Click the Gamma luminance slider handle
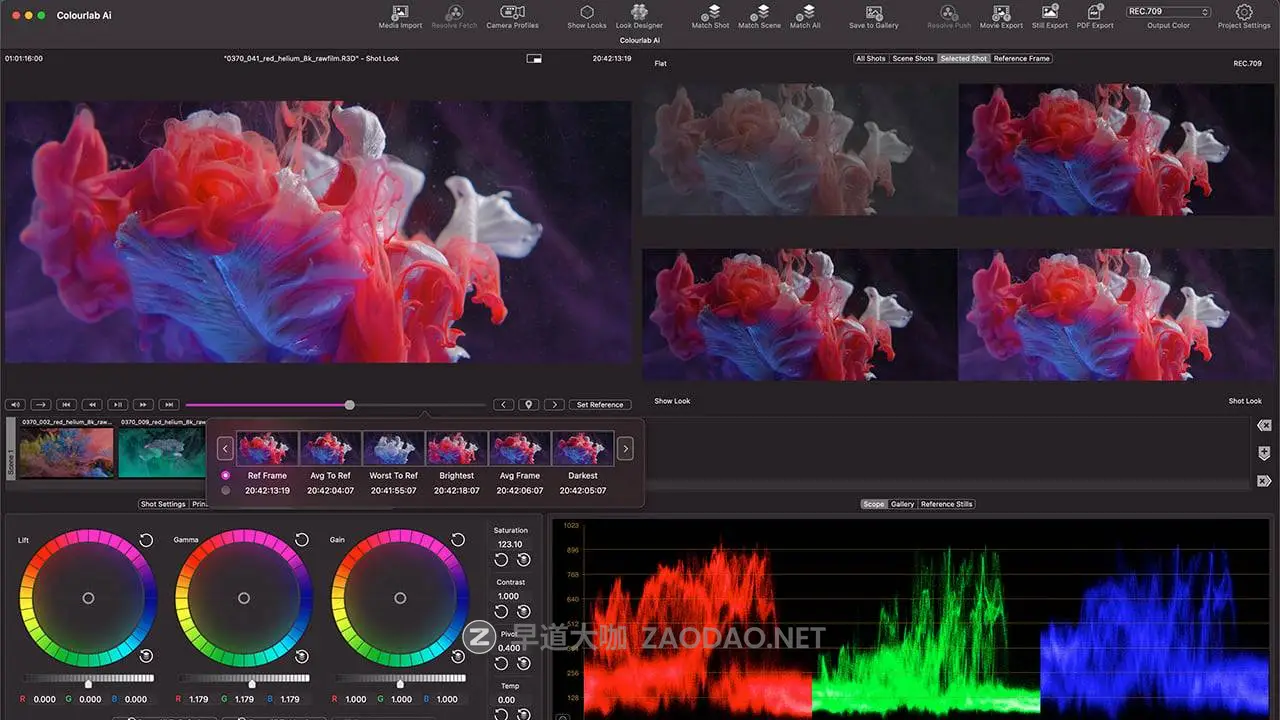The width and height of the screenshot is (1280, 720). point(251,684)
